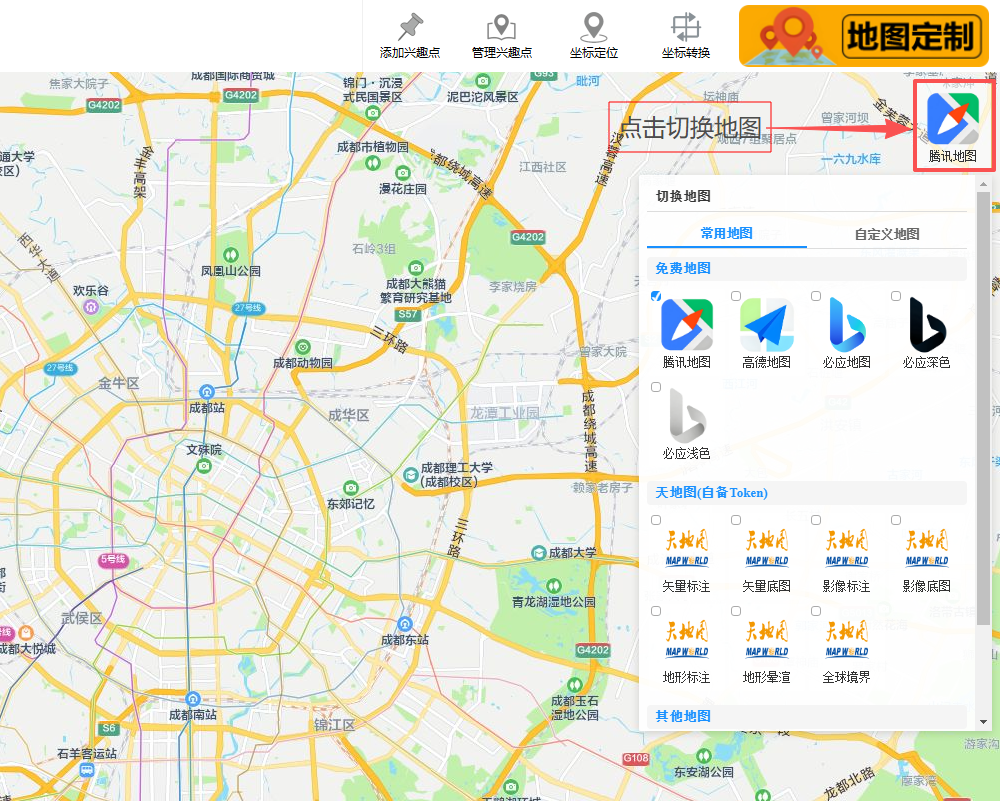Click the 东郊记忆 camera marker

350,488
